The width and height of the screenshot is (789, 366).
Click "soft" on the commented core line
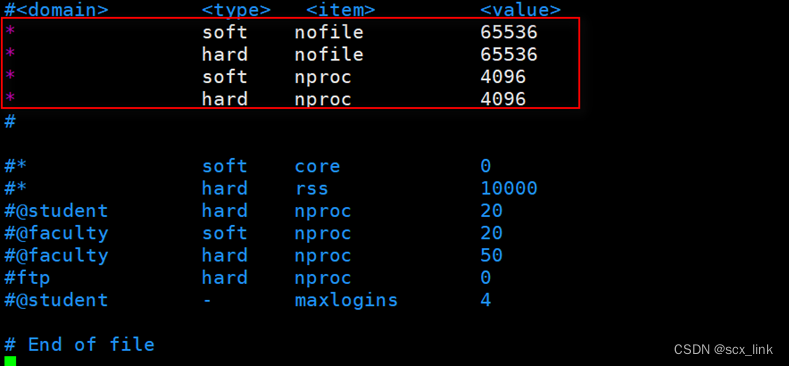(224, 166)
